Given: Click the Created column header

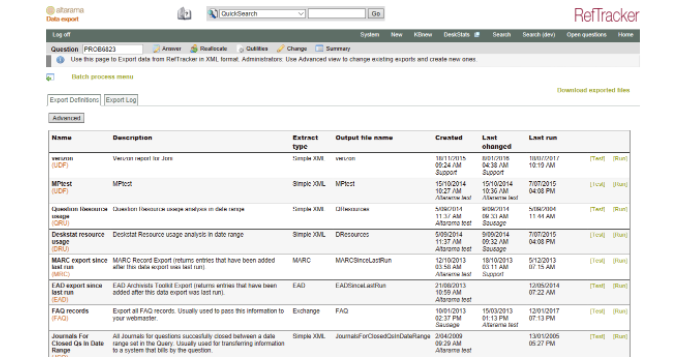Looking at the screenshot, I should pyautogui.click(x=448, y=138).
